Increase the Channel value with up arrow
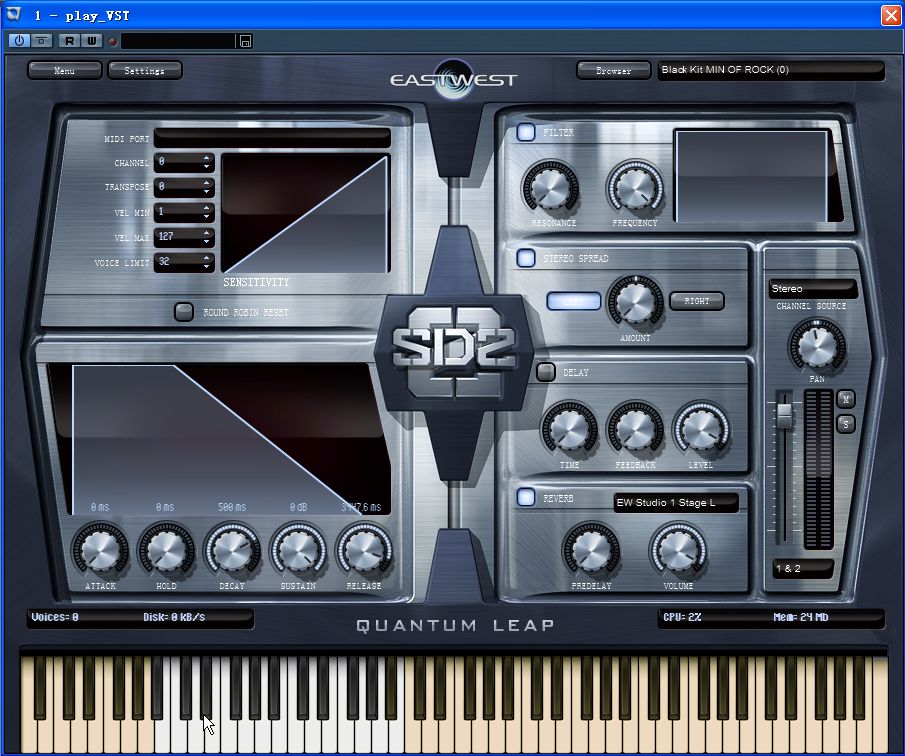Image resolution: width=905 pixels, height=756 pixels. pos(207,158)
